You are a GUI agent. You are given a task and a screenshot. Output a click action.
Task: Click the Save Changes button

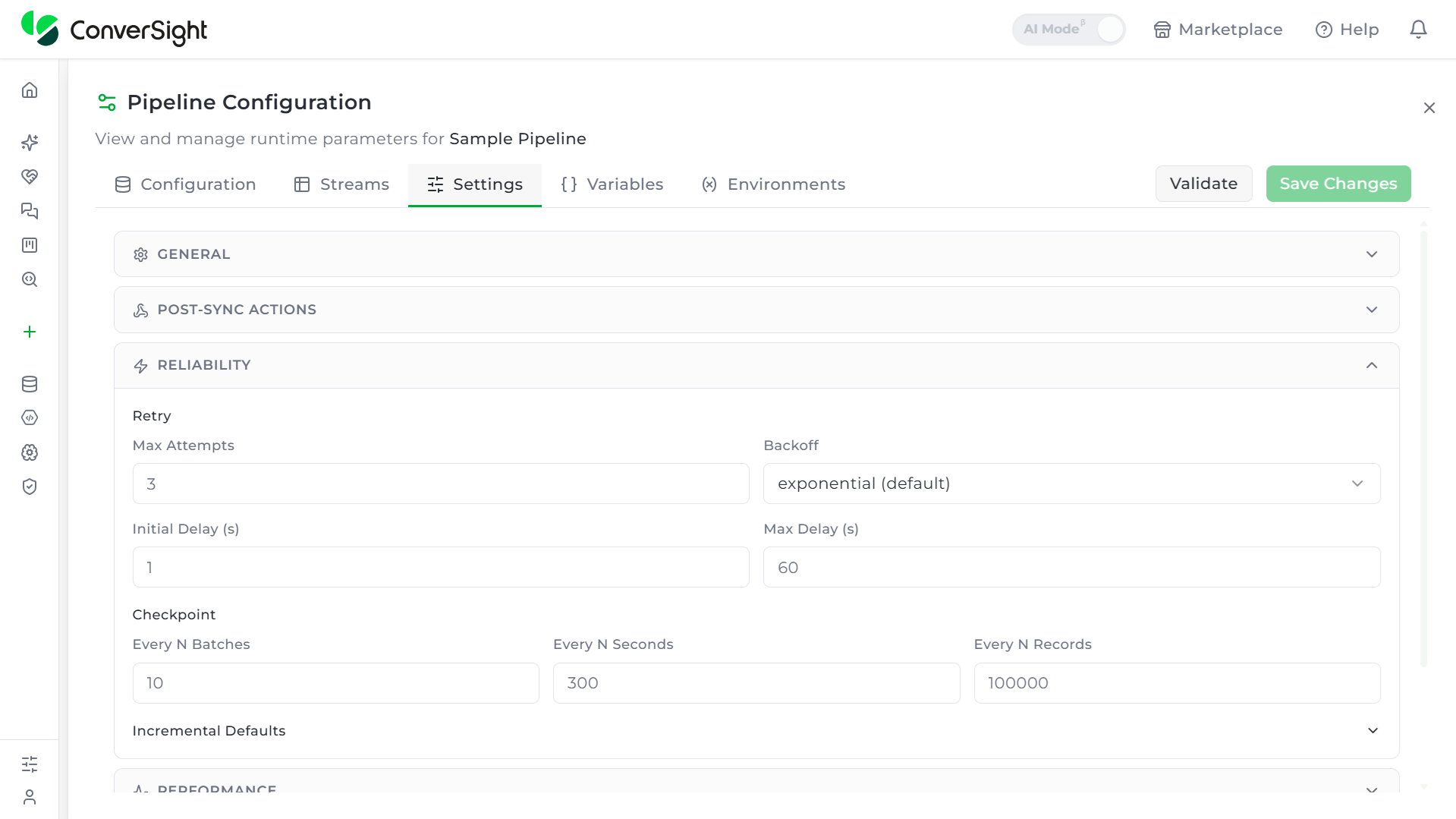pyautogui.click(x=1338, y=184)
